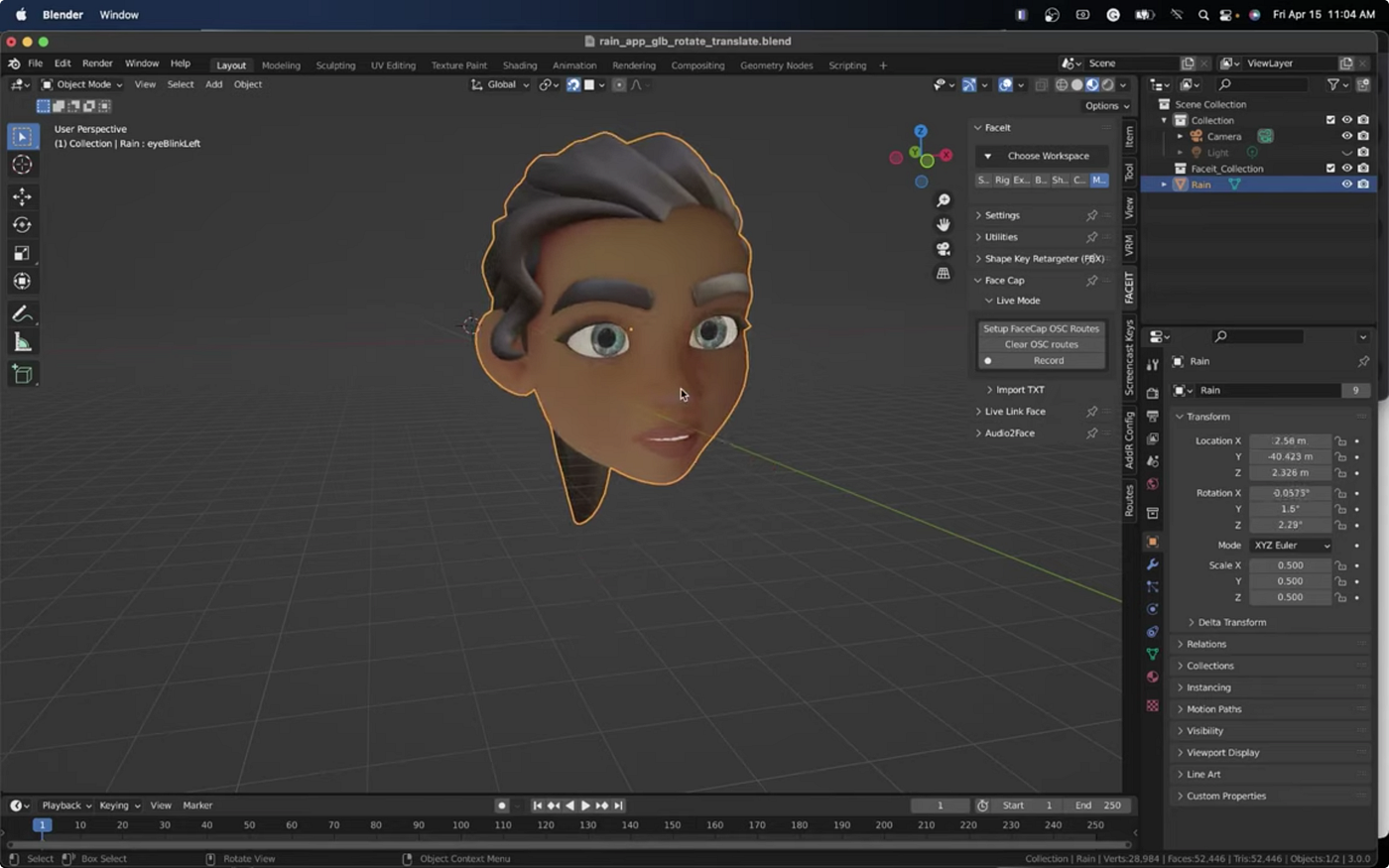
Task: Select the Cursor tool in the left toolbar
Action: (22, 165)
